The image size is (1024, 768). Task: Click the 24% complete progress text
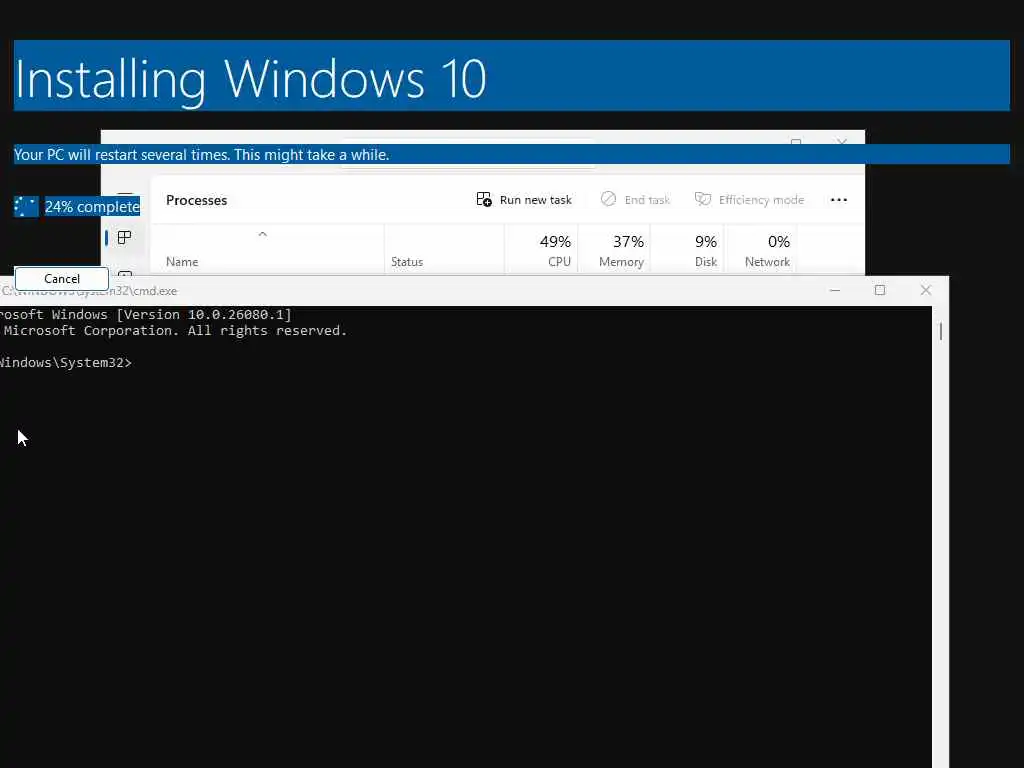tap(92, 206)
